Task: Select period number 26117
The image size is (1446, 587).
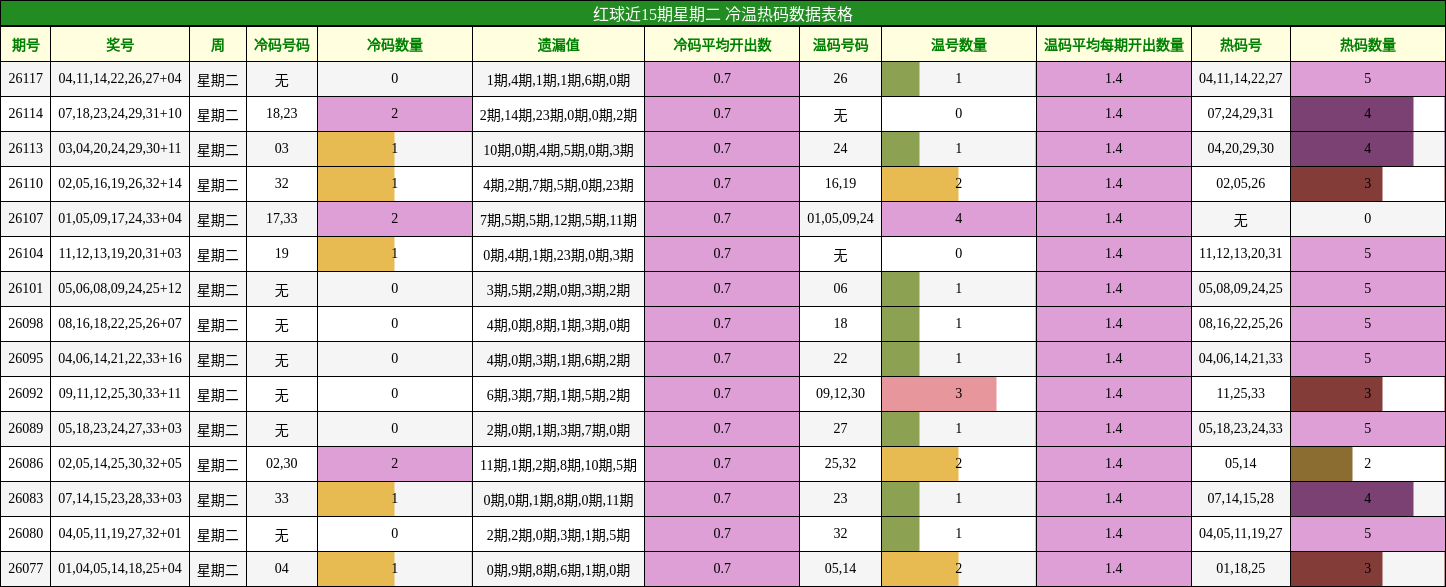Action: (26, 79)
